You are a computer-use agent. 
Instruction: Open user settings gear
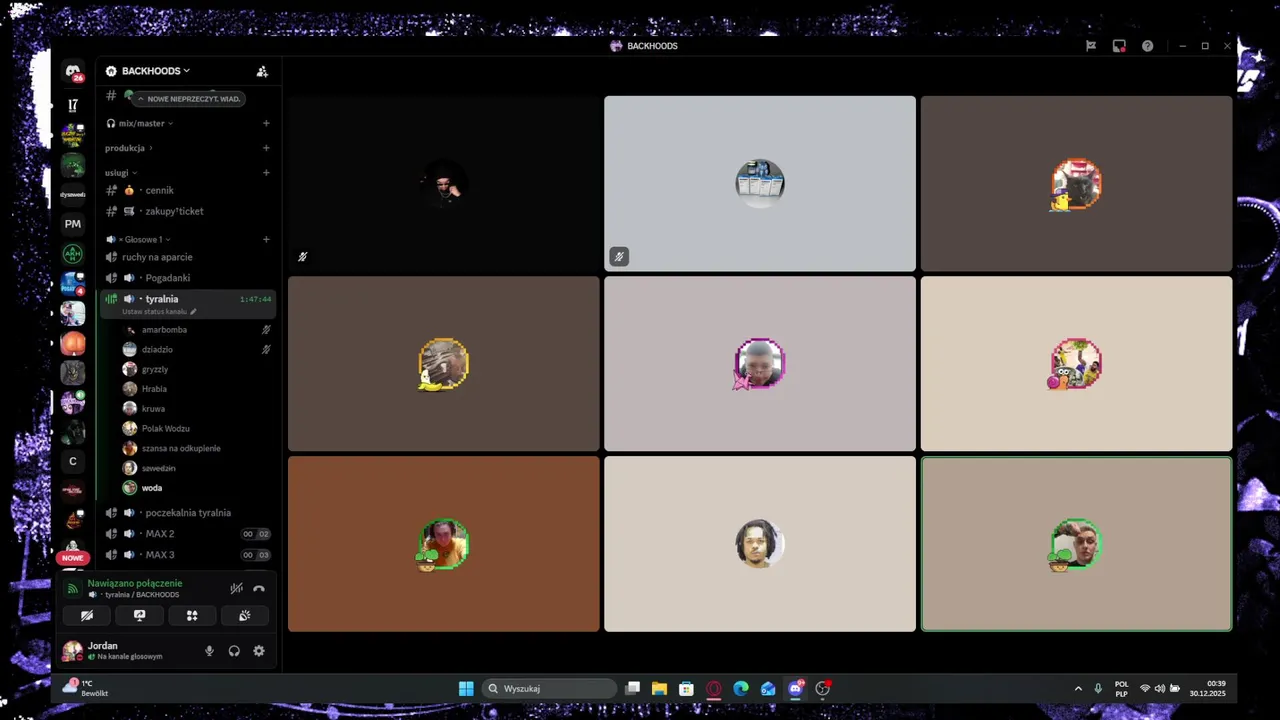(x=259, y=651)
